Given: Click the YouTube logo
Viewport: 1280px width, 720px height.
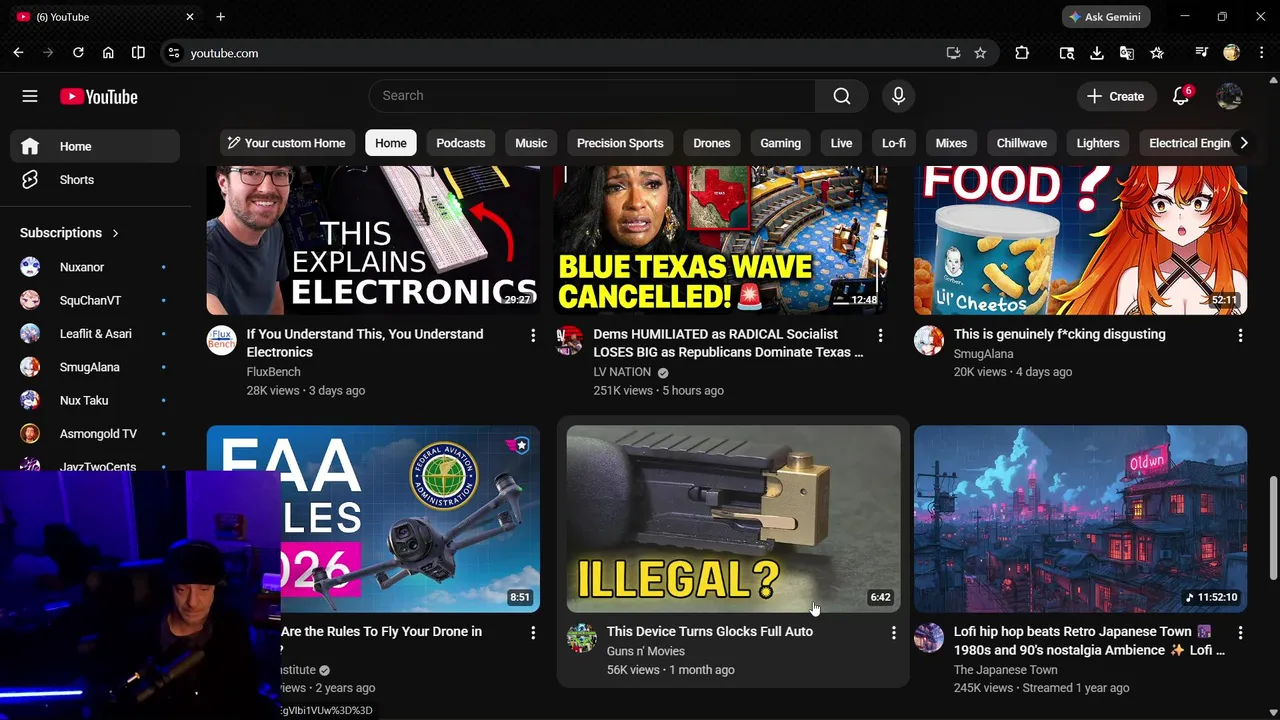Looking at the screenshot, I should (x=98, y=97).
